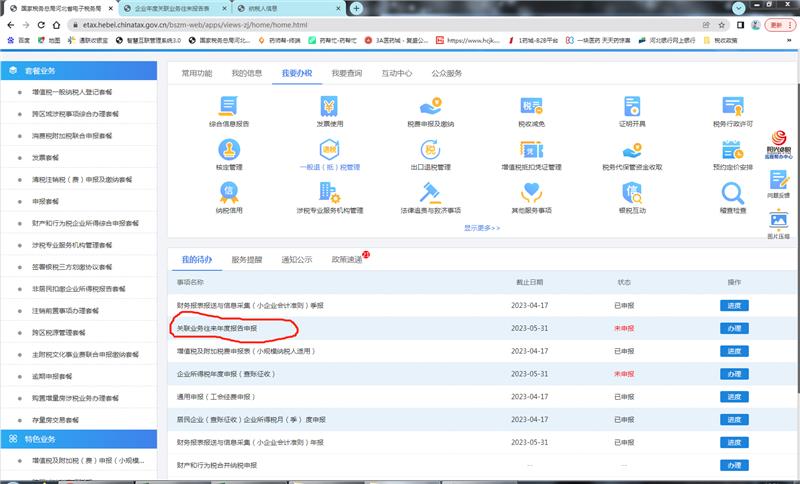Click 办理 button for 关联业务往来年度报告申报
This screenshot has width=800, height=484.
click(734, 328)
